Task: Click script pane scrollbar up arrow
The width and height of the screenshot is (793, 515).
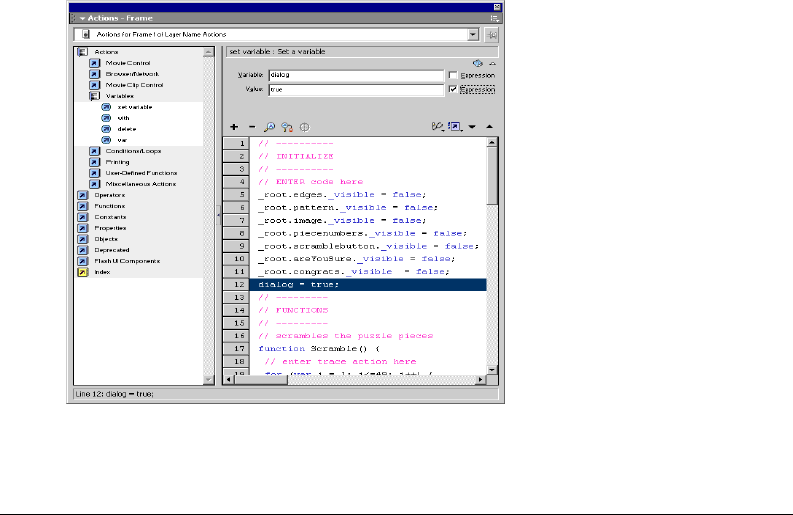Action: pos(492,143)
